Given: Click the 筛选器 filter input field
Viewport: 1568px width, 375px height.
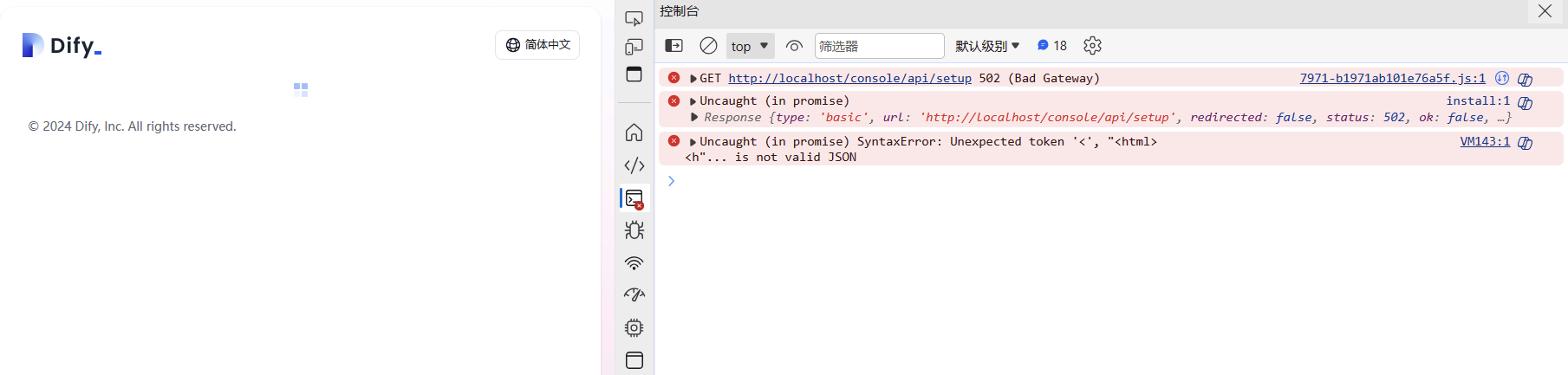Looking at the screenshot, I should pos(879,46).
